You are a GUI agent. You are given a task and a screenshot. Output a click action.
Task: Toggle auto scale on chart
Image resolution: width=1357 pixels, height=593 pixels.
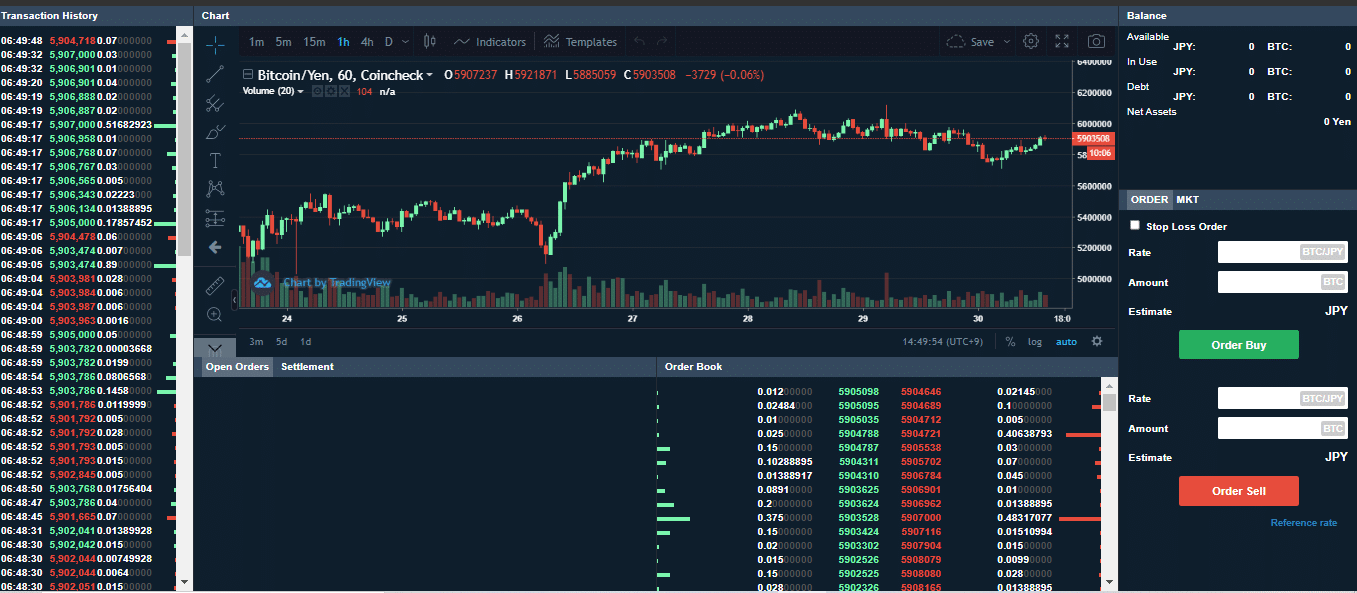point(1066,341)
